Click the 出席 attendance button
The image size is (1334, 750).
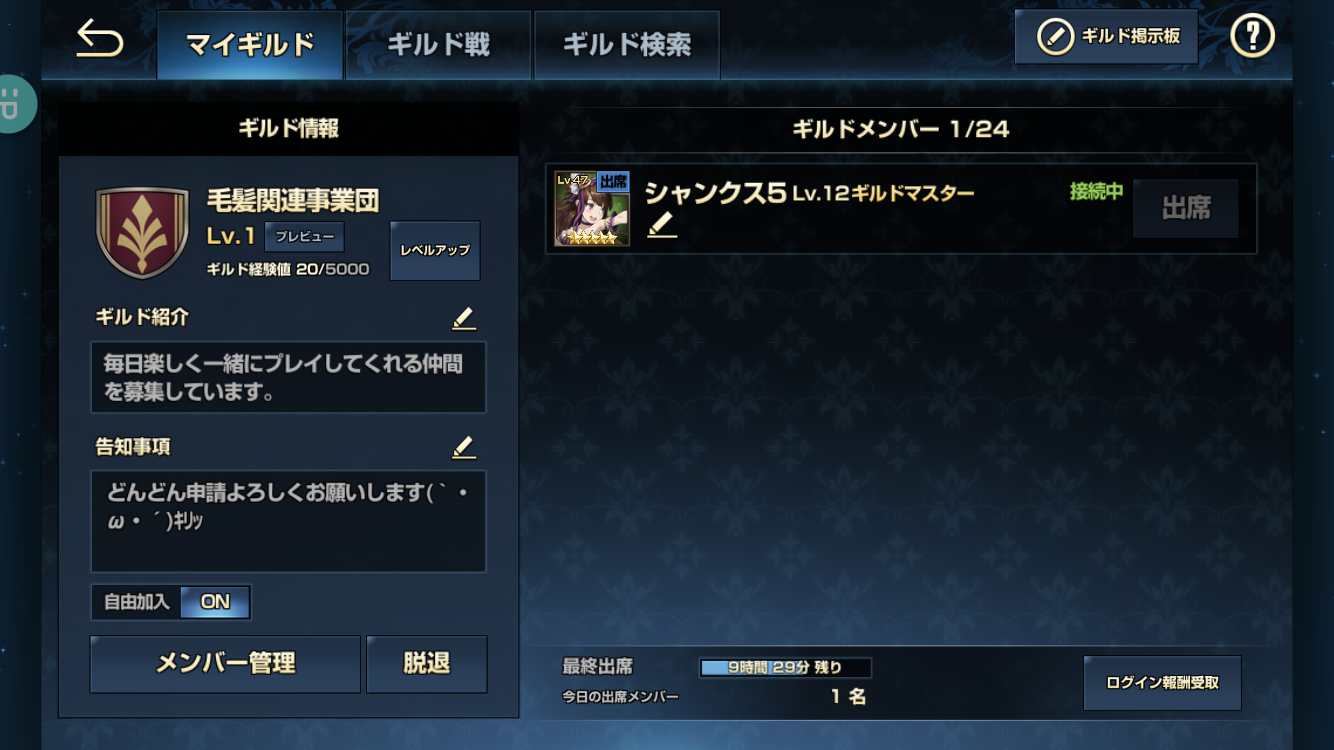tap(1186, 208)
